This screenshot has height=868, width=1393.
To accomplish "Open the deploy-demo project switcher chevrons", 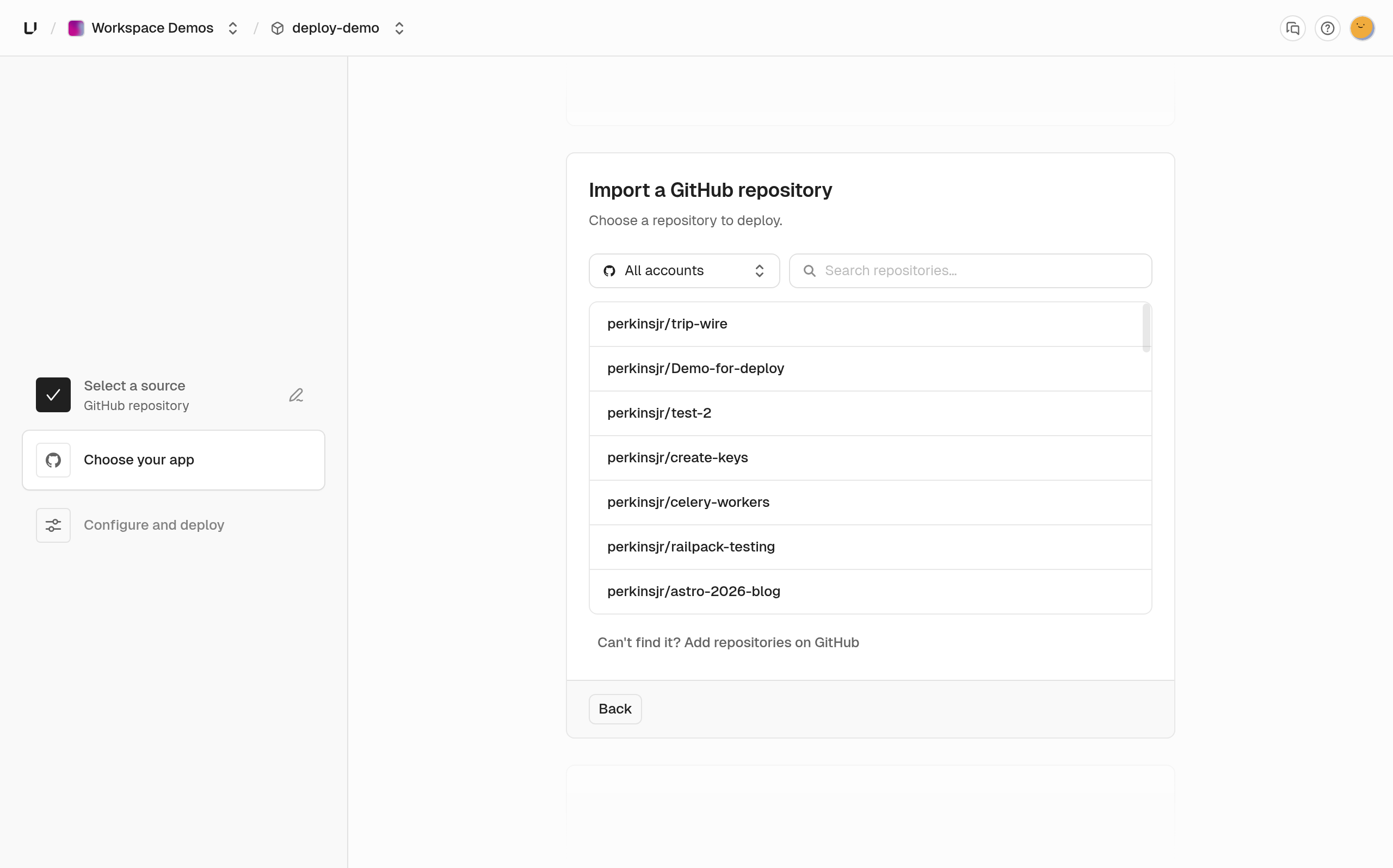I will tap(399, 28).
